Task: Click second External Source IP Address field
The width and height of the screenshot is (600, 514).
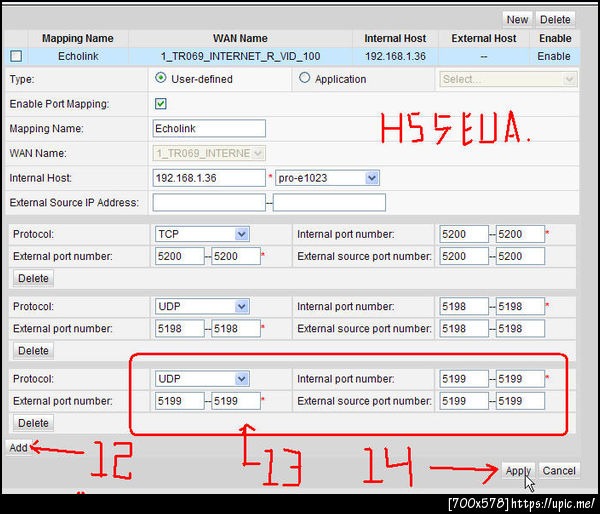Action: (329, 202)
